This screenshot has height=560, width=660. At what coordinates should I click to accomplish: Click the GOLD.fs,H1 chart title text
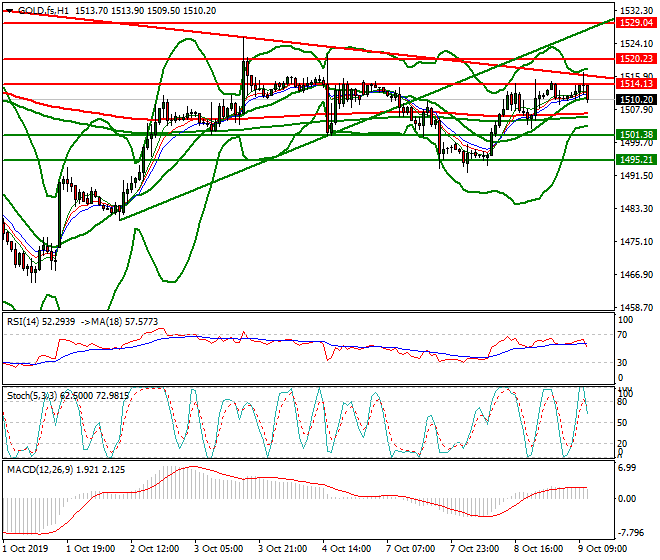coord(43,11)
